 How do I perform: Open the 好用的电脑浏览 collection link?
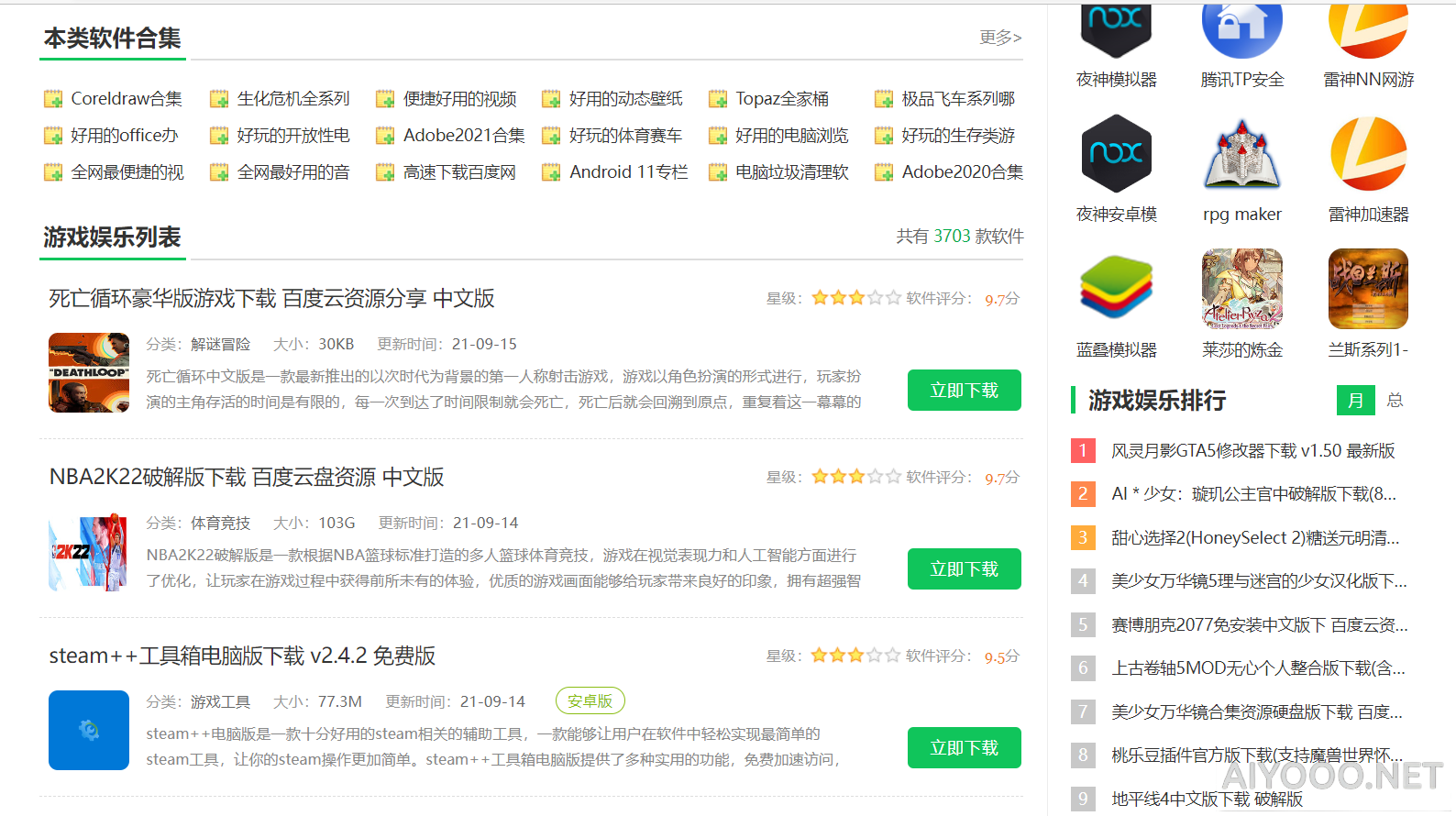(x=792, y=136)
